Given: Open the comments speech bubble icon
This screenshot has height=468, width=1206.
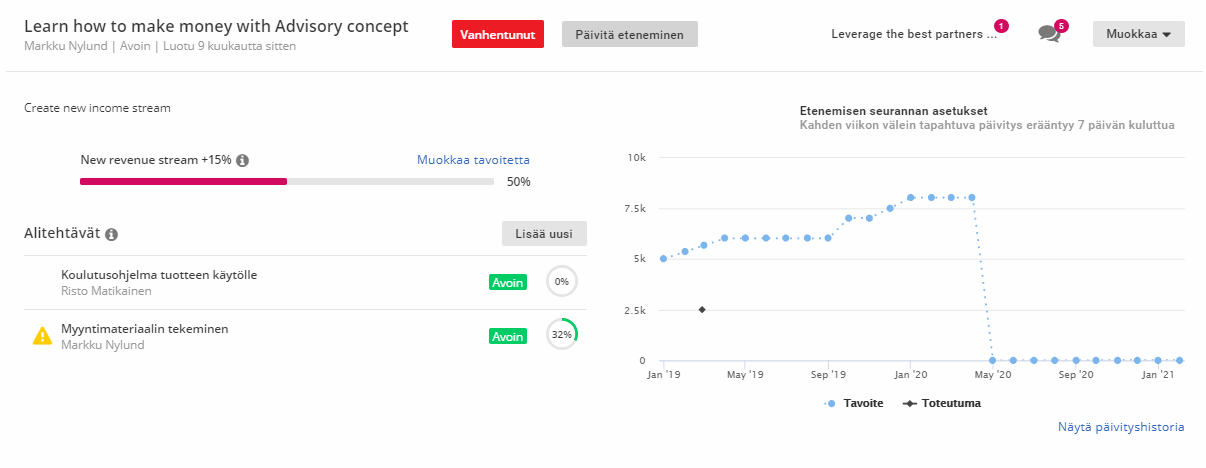Looking at the screenshot, I should tap(1048, 34).
